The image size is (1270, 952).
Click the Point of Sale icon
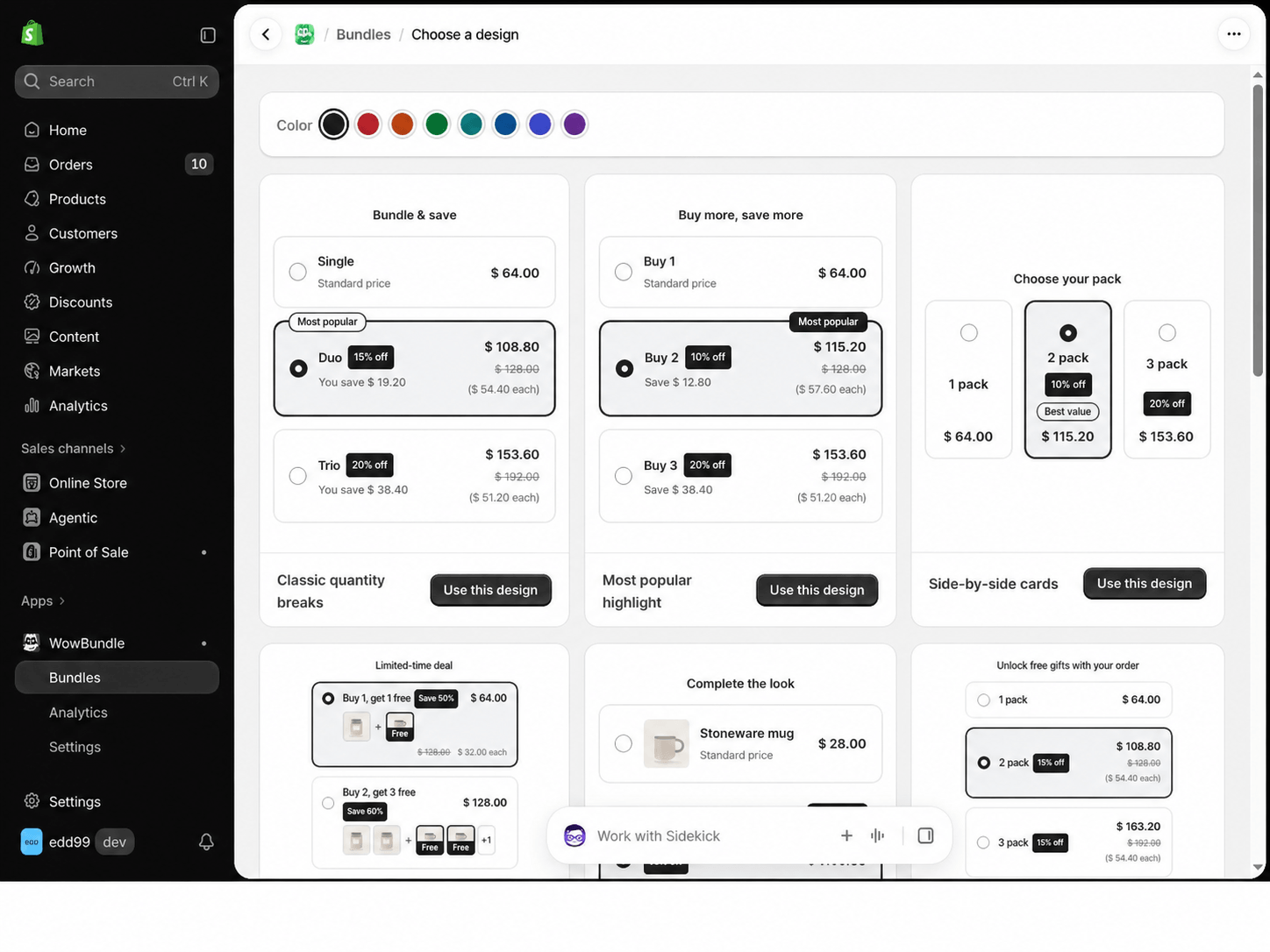tap(32, 552)
